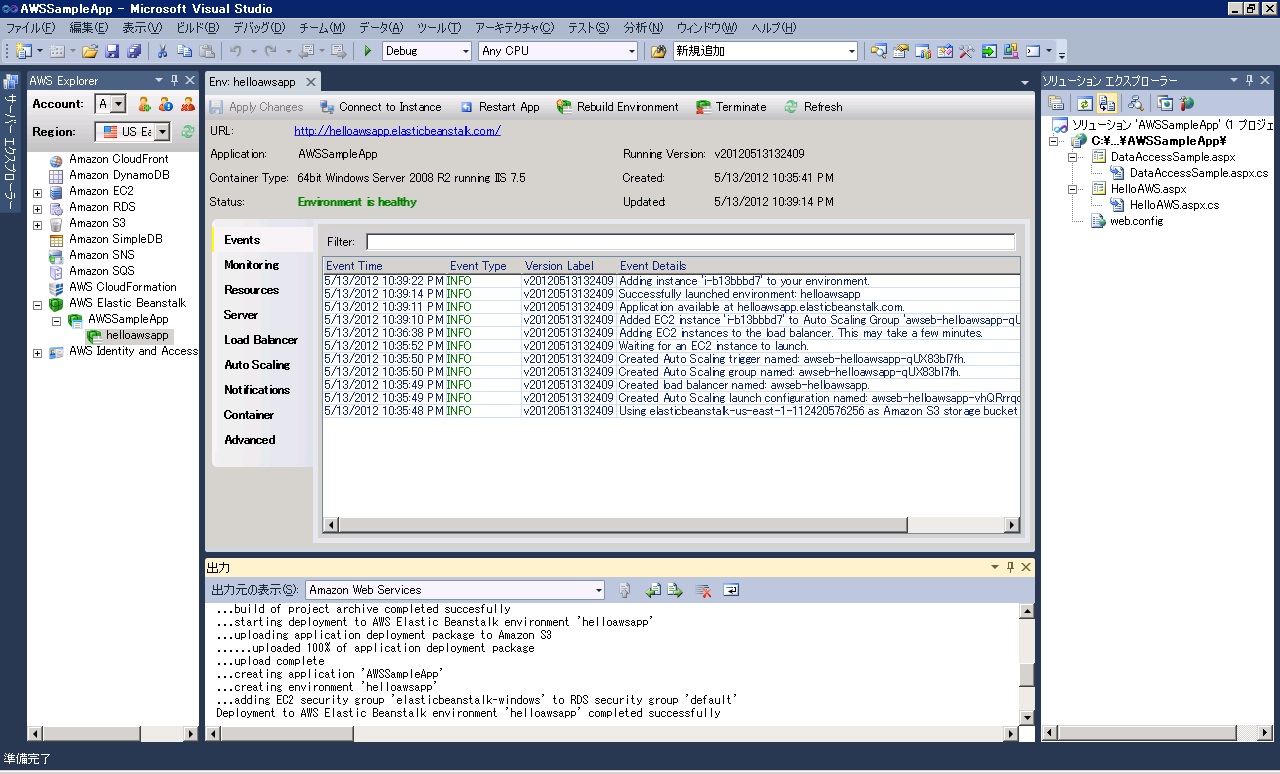This screenshot has height=774, width=1280.
Task: Close the Env: helloawsapp document tab
Action: pyautogui.click(x=311, y=82)
